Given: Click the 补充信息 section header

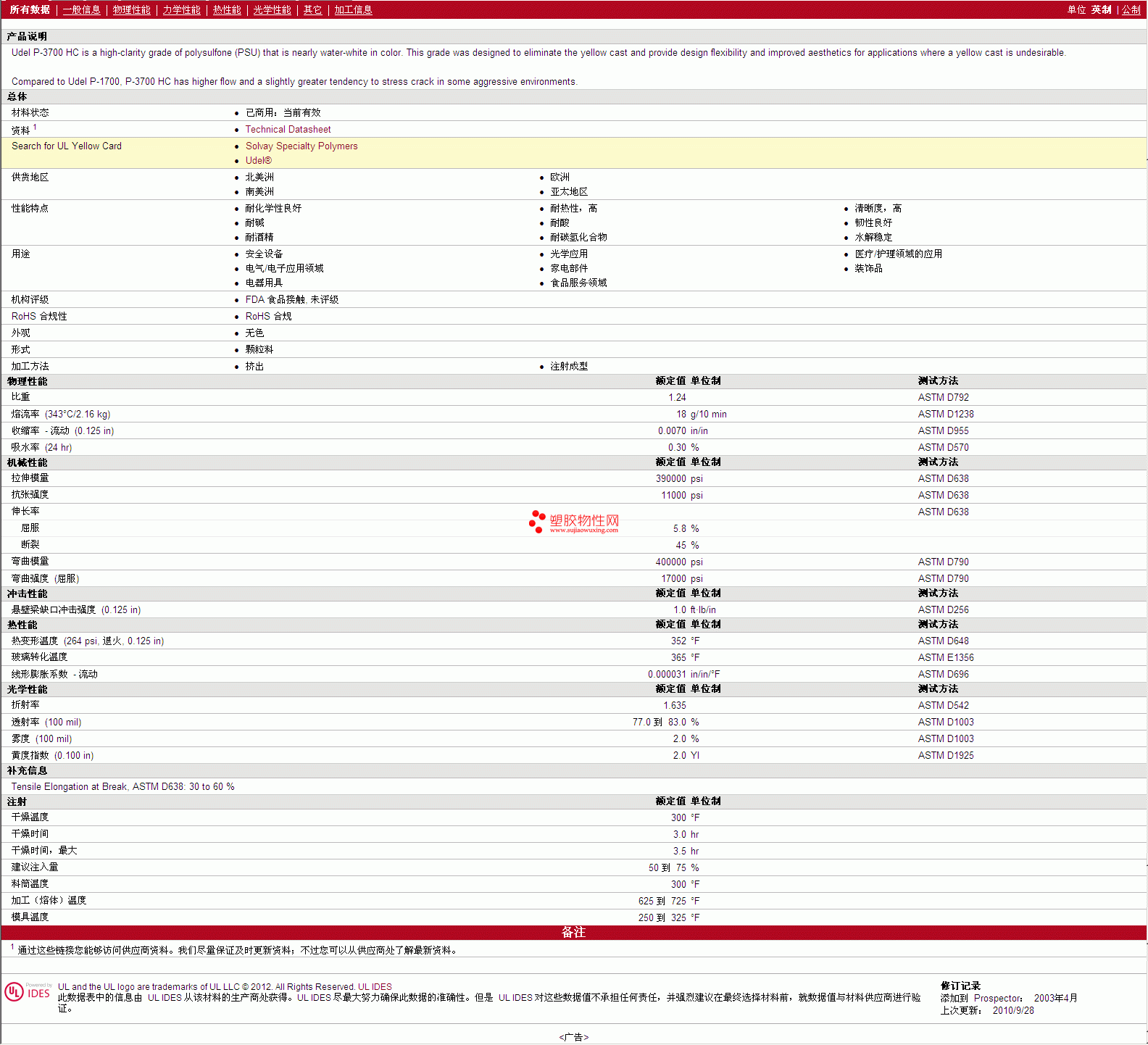Looking at the screenshot, I should pos(27,770).
